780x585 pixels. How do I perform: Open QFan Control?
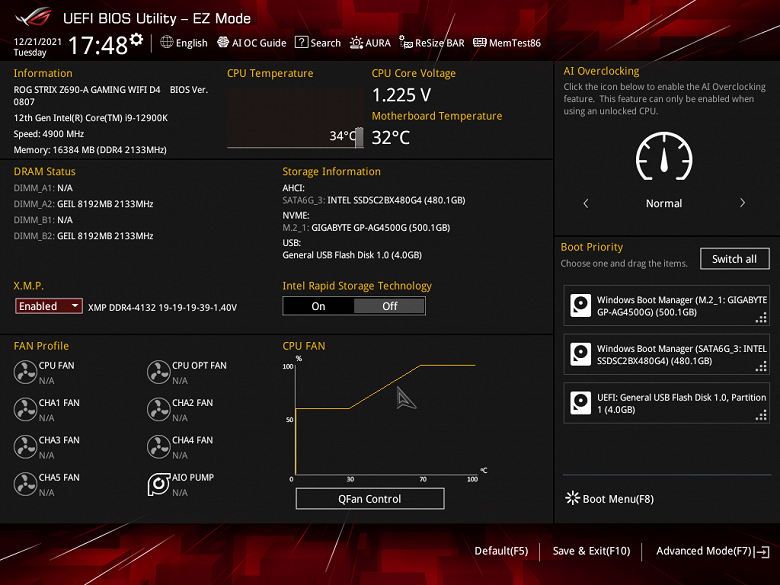pyautogui.click(x=370, y=498)
